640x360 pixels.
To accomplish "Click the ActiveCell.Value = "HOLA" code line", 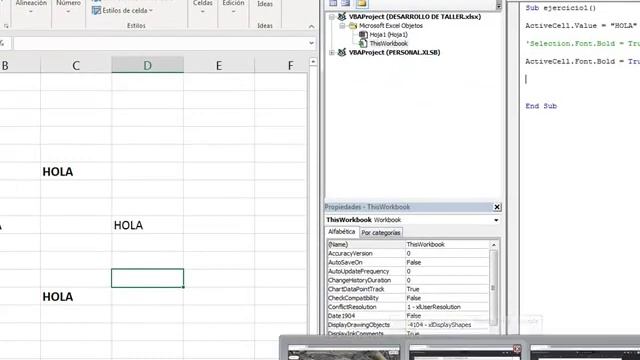I will coord(581,25).
